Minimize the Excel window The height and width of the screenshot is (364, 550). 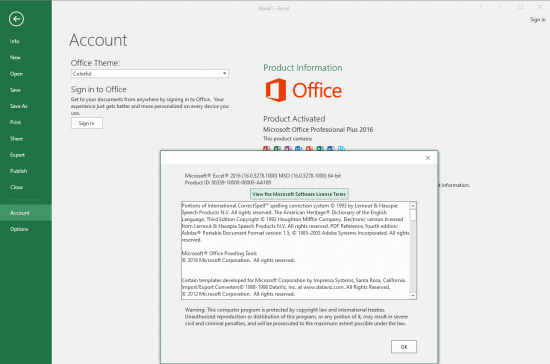[x=501, y=7]
